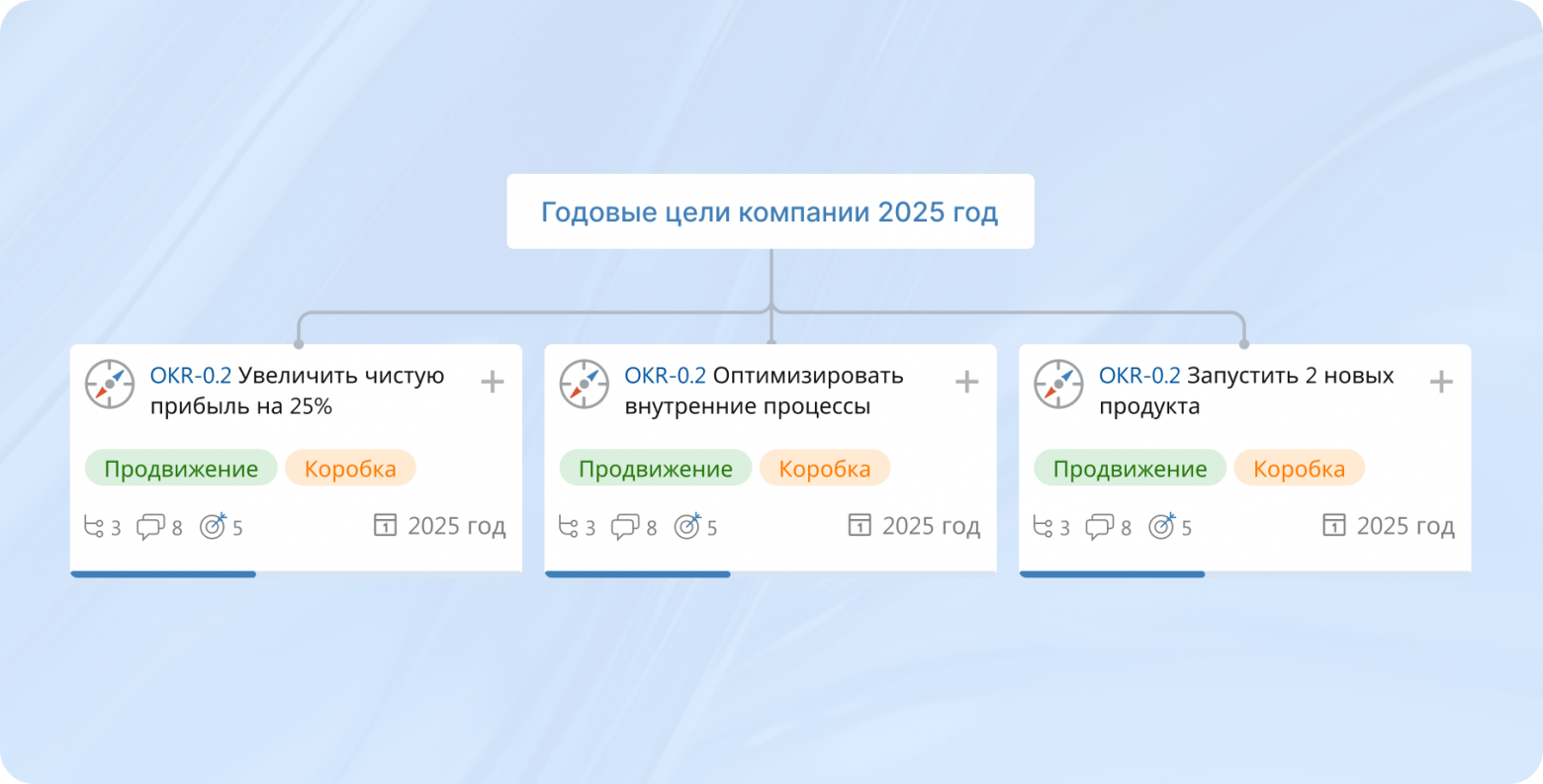This screenshot has height=784, width=1543.
Task: Click the compass icon on the processes card
Action: [x=584, y=385]
